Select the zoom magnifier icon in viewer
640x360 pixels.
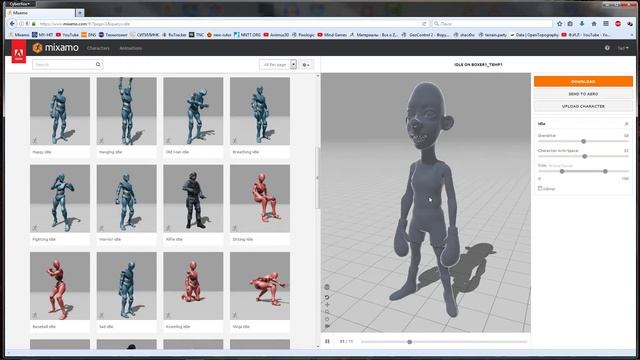coord(327,312)
